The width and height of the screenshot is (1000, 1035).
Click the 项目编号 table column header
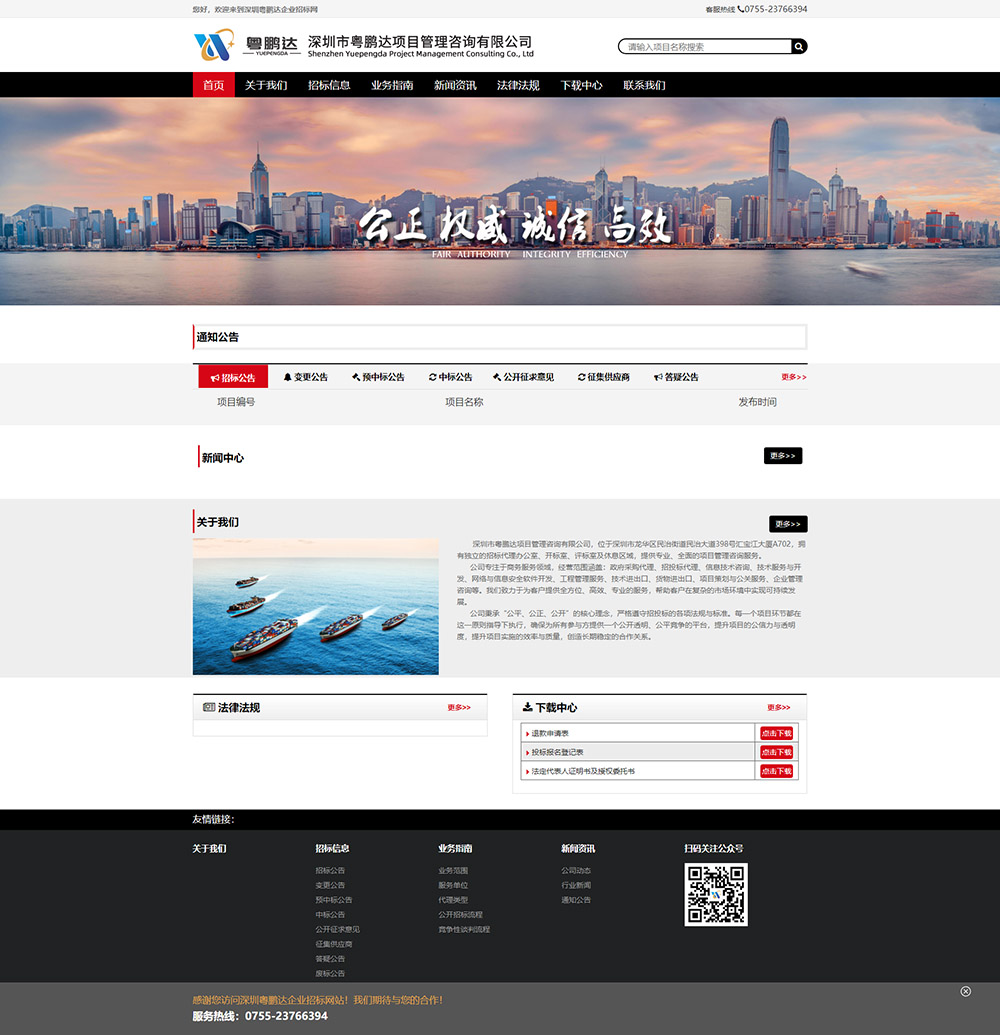236,401
